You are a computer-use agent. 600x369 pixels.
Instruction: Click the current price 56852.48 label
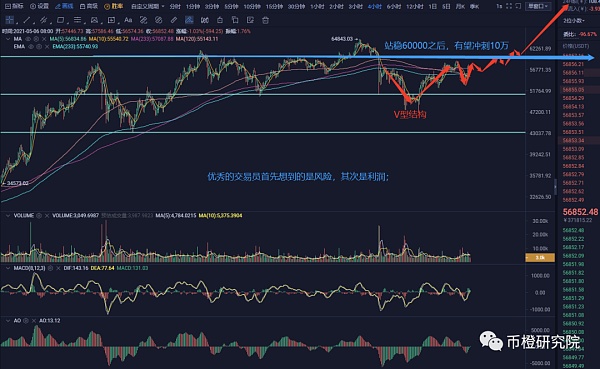580,212
